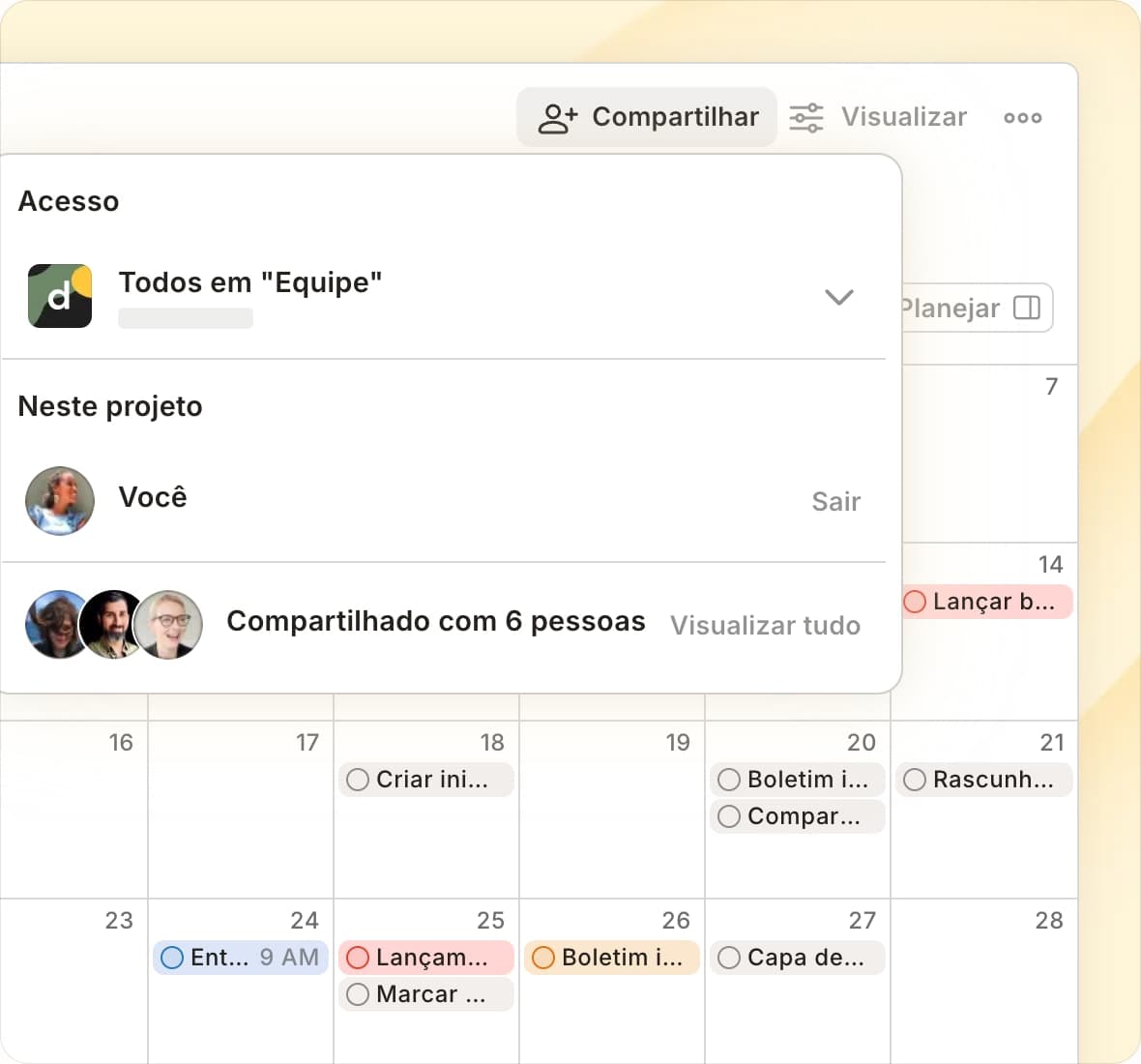Complete the "Ent..." 9 AM task
This screenshot has width=1141, height=1064.
coord(172,958)
